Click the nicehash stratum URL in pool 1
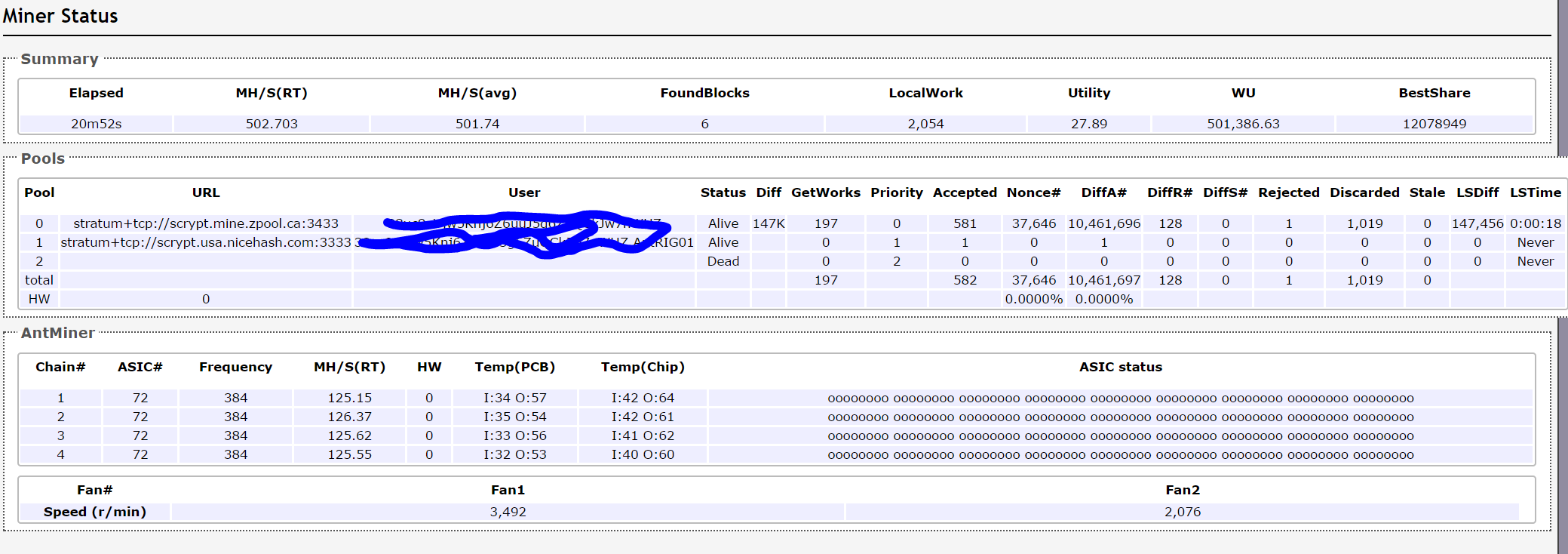 pos(206,242)
